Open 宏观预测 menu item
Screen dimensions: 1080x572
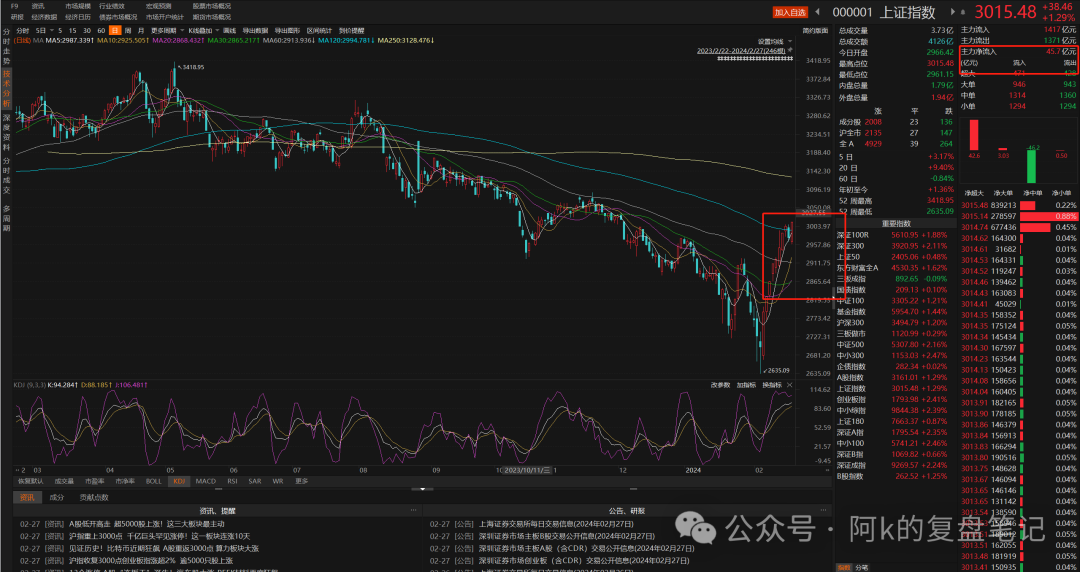[158, 6]
